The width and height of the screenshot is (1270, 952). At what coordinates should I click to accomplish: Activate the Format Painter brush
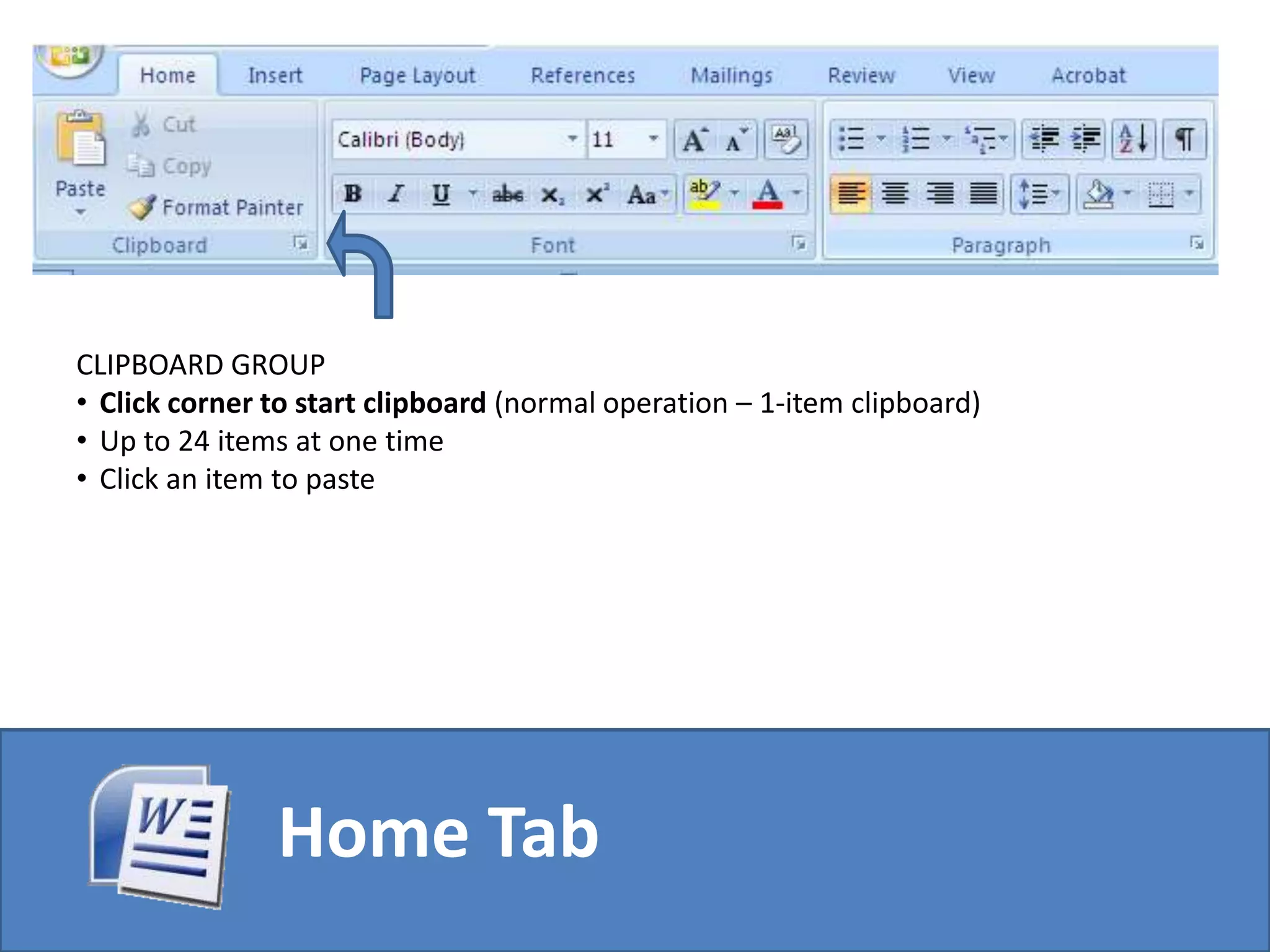[216, 207]
